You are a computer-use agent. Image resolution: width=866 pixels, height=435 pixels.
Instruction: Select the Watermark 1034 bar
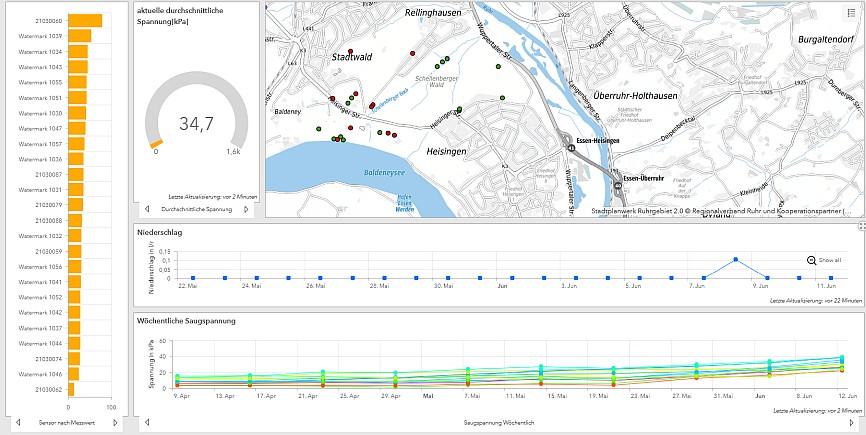click(78, 51)
